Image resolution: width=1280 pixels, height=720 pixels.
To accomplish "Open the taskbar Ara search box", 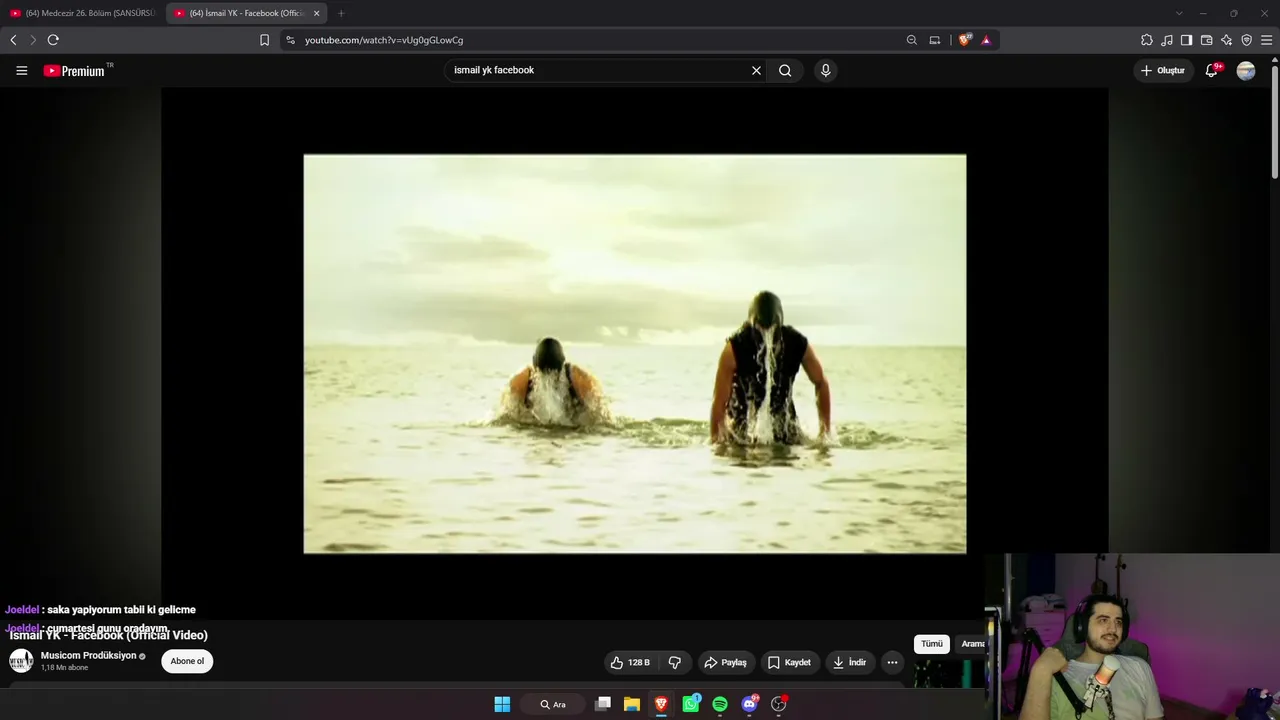I will [553, 704].
